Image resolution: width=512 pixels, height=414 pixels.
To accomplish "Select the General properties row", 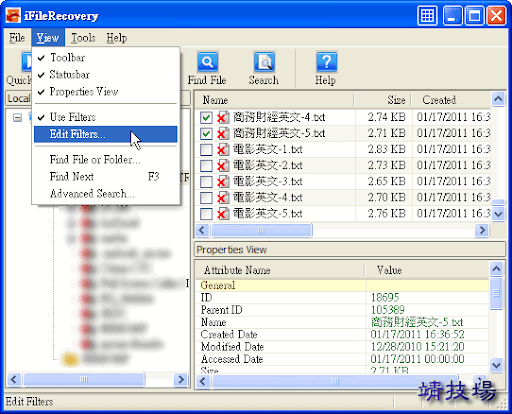I will pyautogui.click(x=342, y=285).
